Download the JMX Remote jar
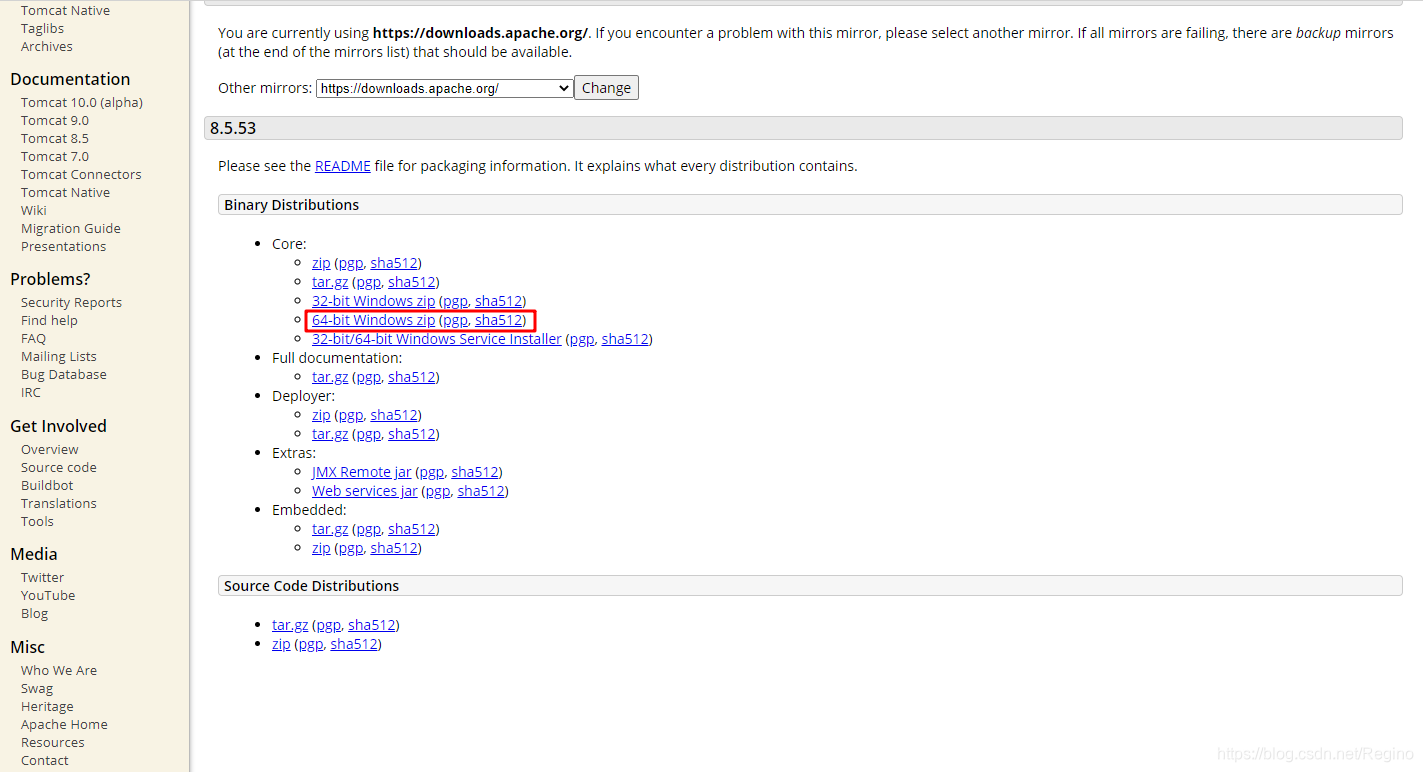 click(361, 472)
